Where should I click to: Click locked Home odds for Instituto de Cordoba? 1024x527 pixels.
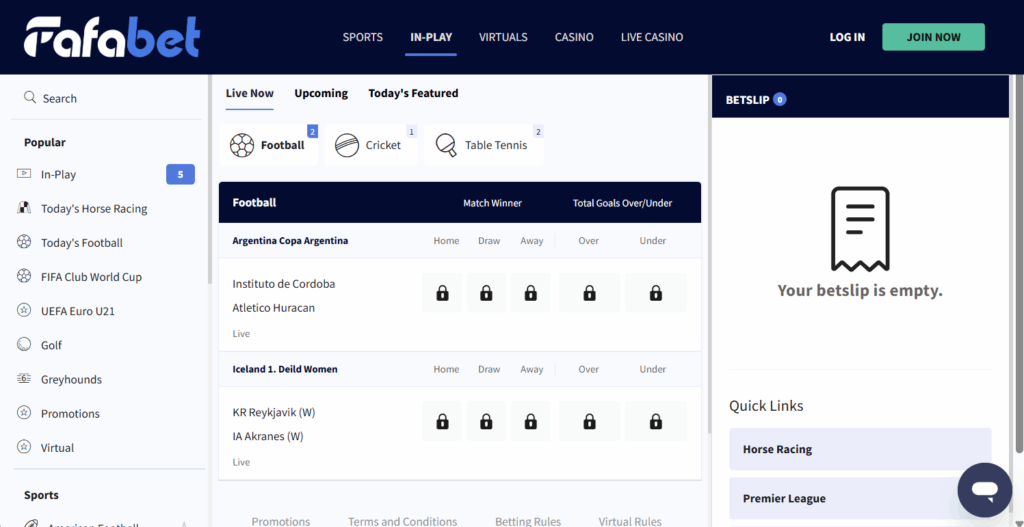[442, 293]
